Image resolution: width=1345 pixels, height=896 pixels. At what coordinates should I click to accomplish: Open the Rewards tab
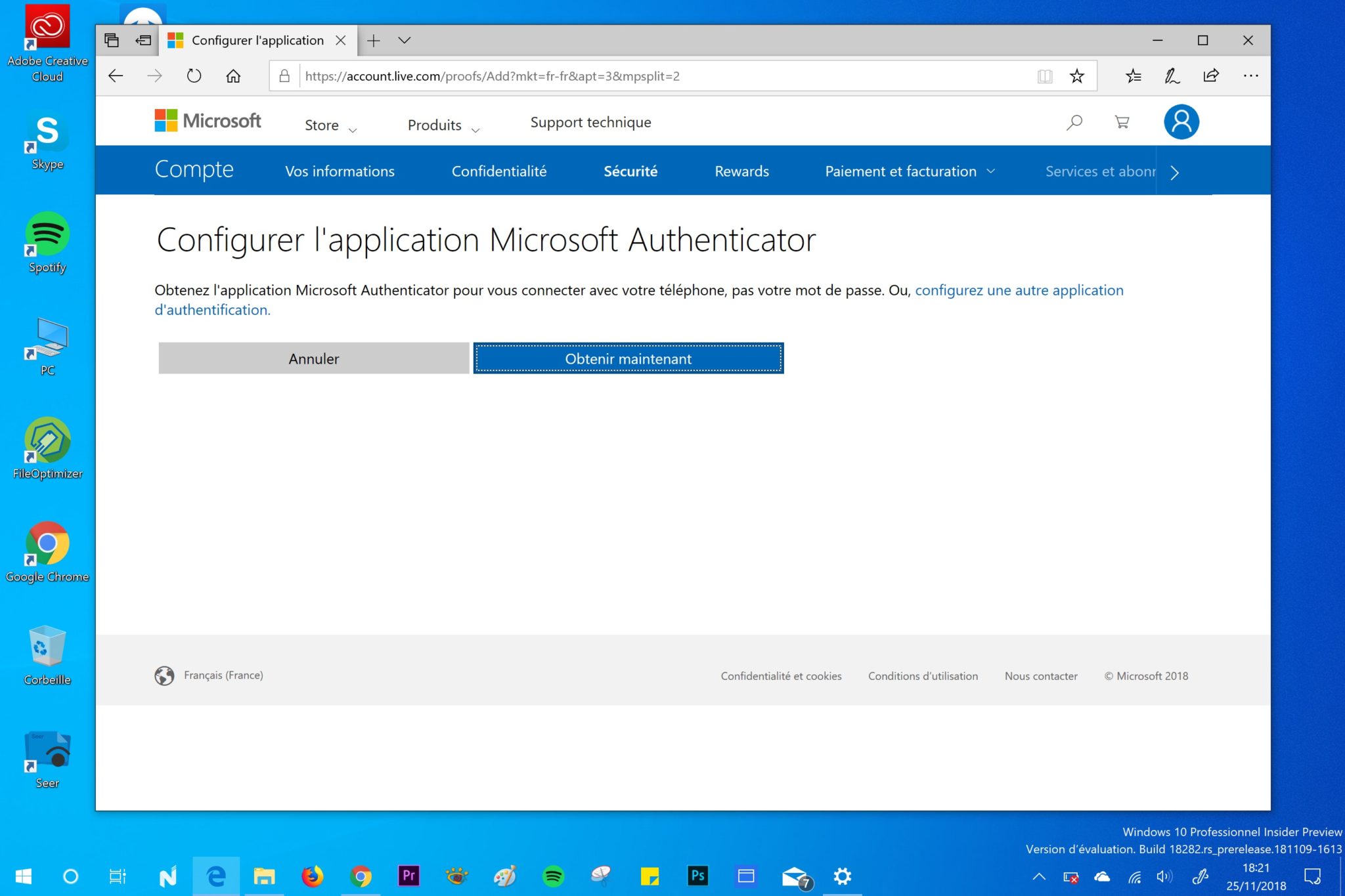[x=741, y=171]
